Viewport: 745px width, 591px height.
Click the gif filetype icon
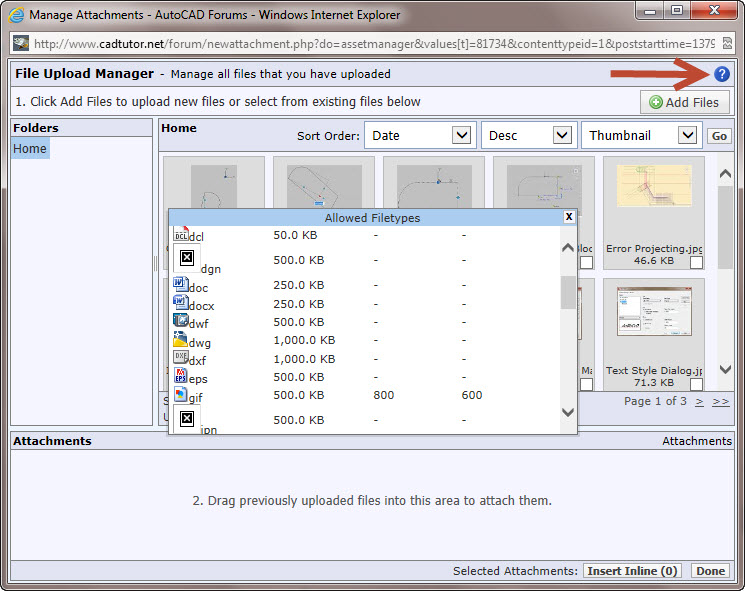coord(181,394)
